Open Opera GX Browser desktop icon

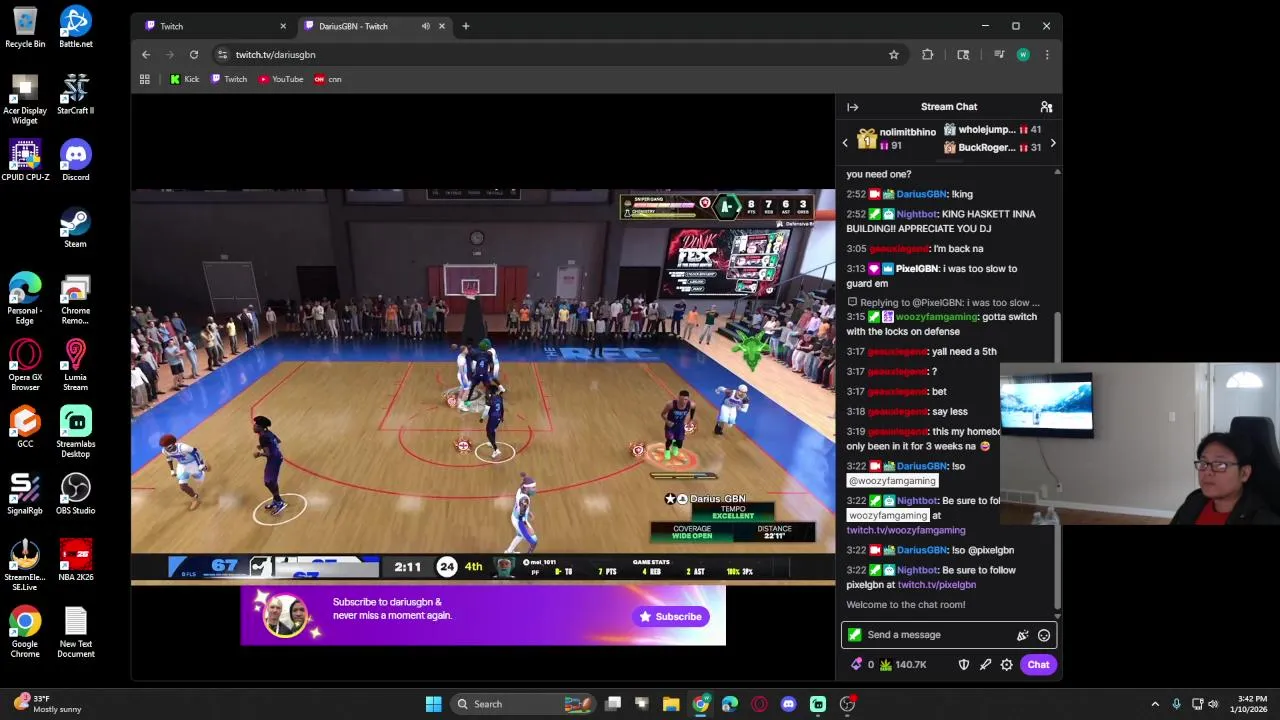click(25, 366)
